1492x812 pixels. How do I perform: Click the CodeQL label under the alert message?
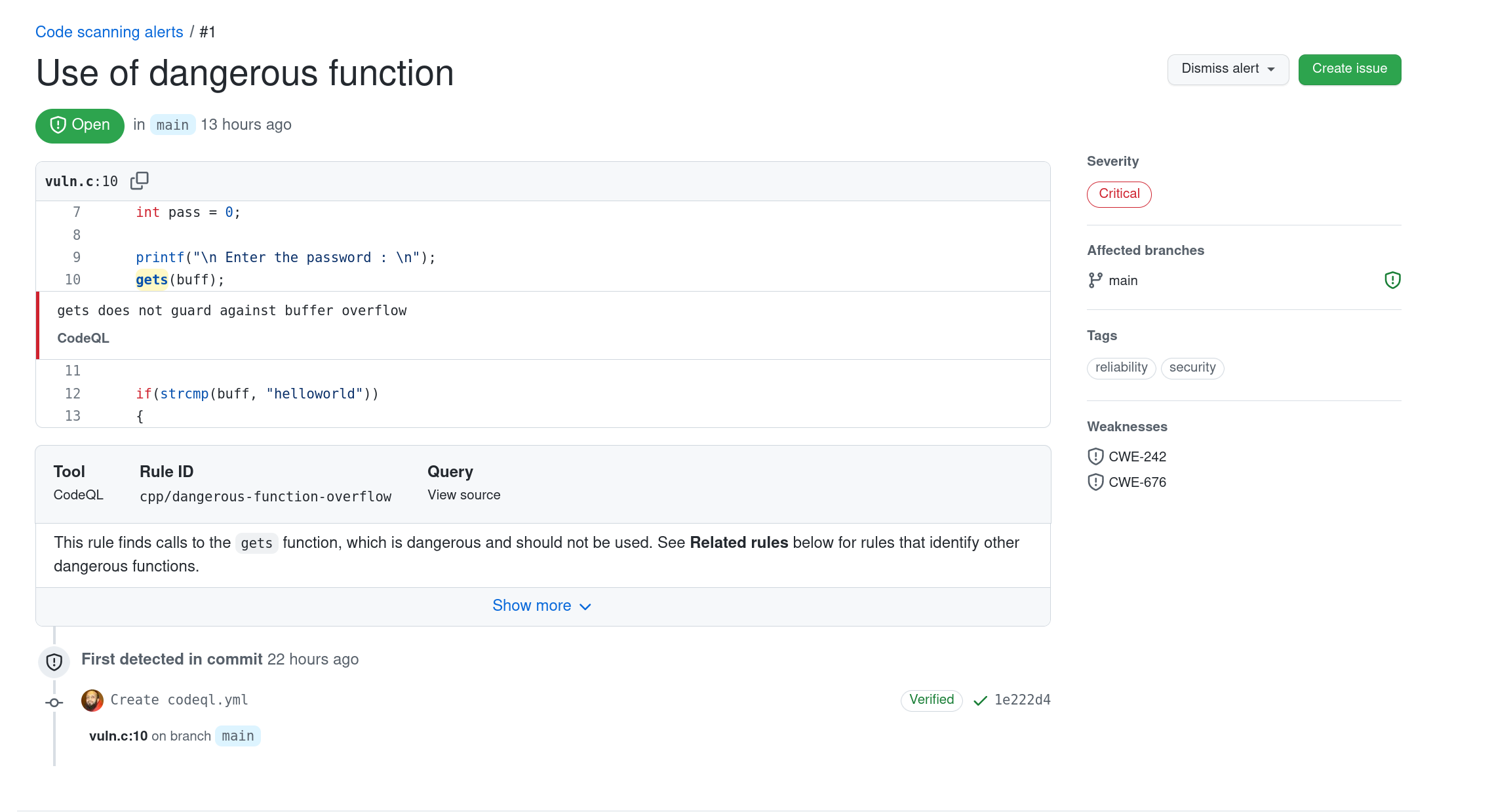point(83,338)
